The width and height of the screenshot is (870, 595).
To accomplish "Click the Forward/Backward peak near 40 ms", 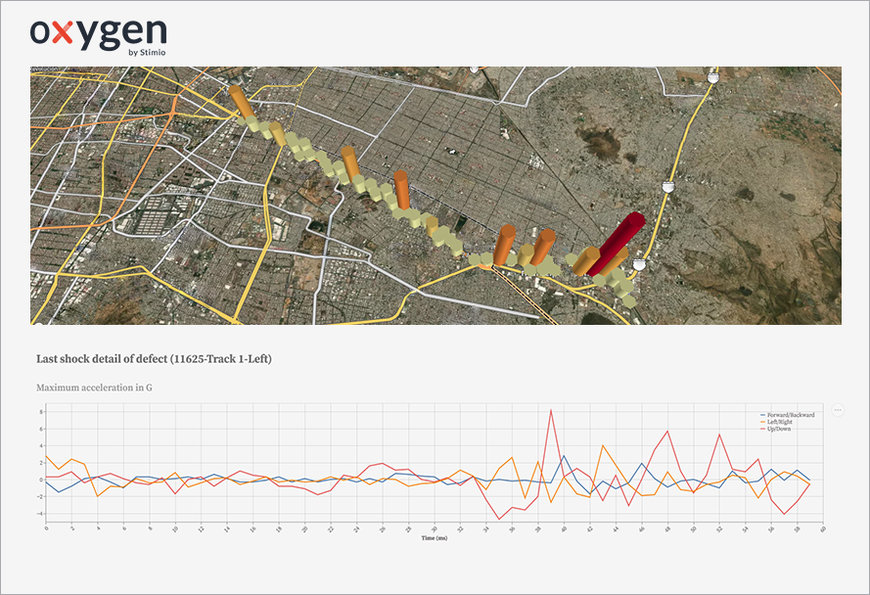I will [564, 456].
